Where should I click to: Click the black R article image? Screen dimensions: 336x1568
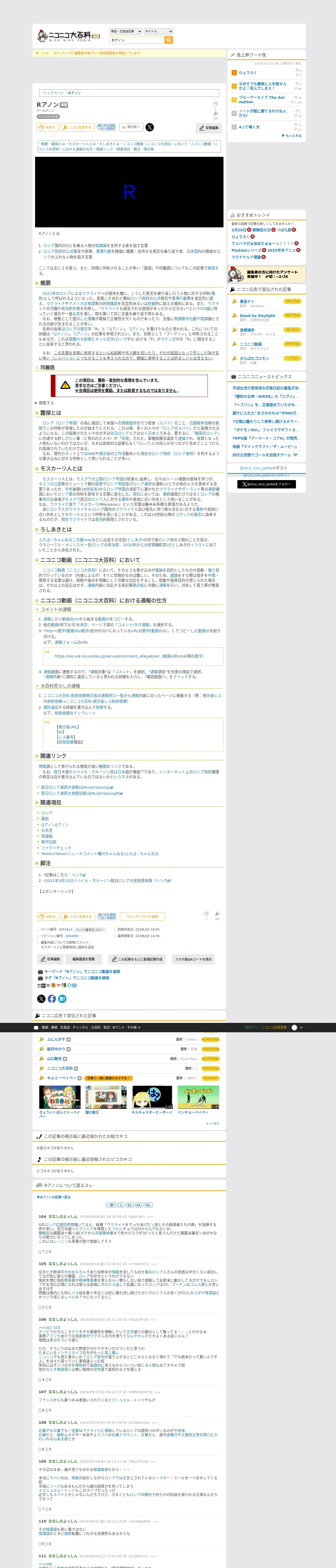(x=129, y=192)
